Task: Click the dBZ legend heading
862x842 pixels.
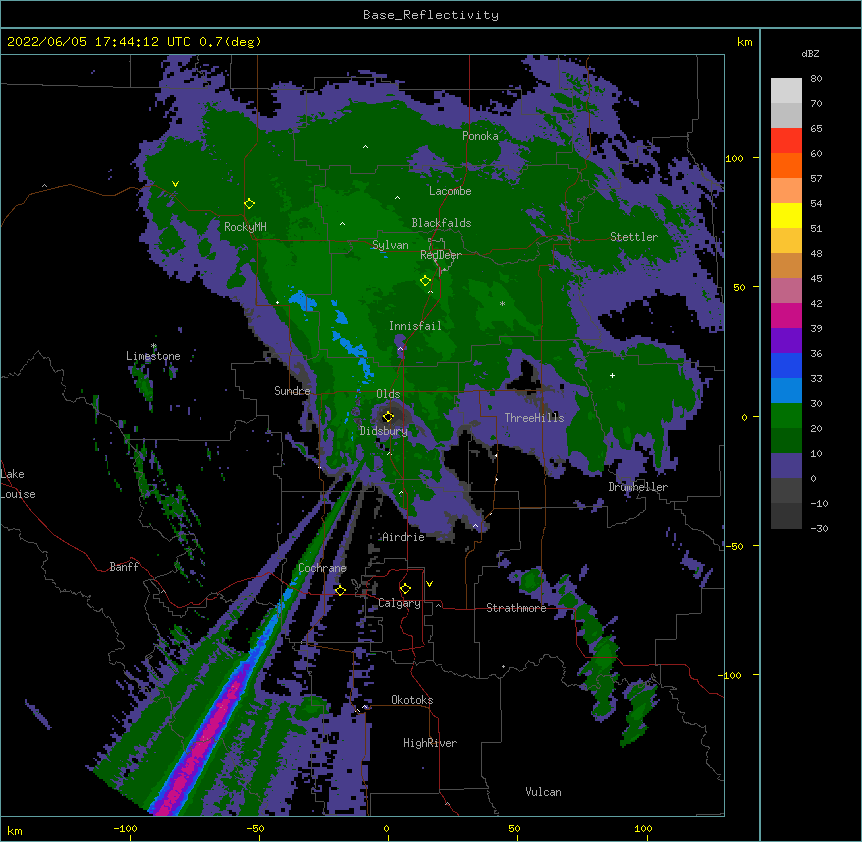Action: [x=810, y=54]
